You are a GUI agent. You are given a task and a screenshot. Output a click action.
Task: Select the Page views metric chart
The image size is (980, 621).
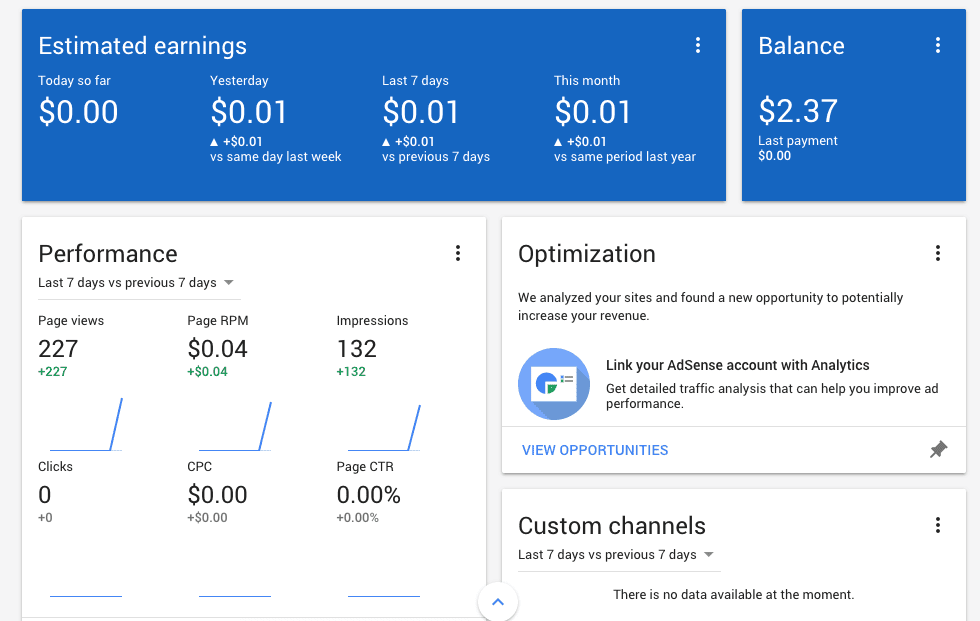tap(86, 425)
